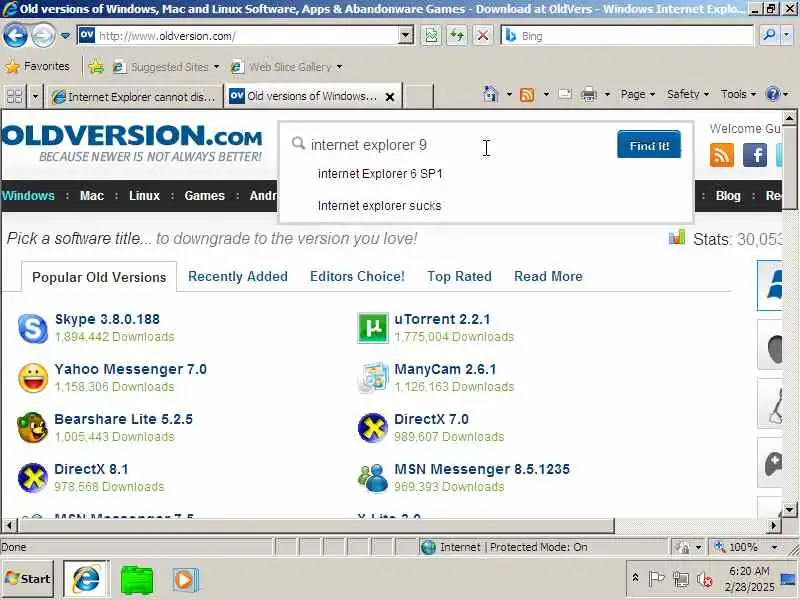The width and height of the screenshot is (800, 600).
Task: Switch to 'Internet Explorer cannot dis...' tab
Action: coord(135,96)
